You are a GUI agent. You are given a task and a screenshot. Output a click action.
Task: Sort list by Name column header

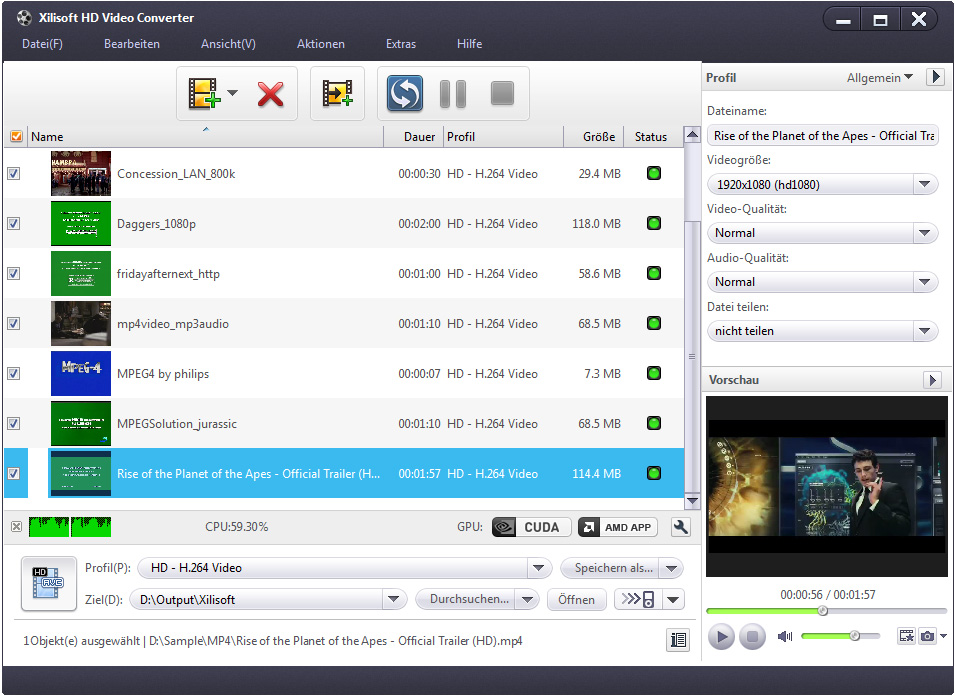[x=206, y=136]
